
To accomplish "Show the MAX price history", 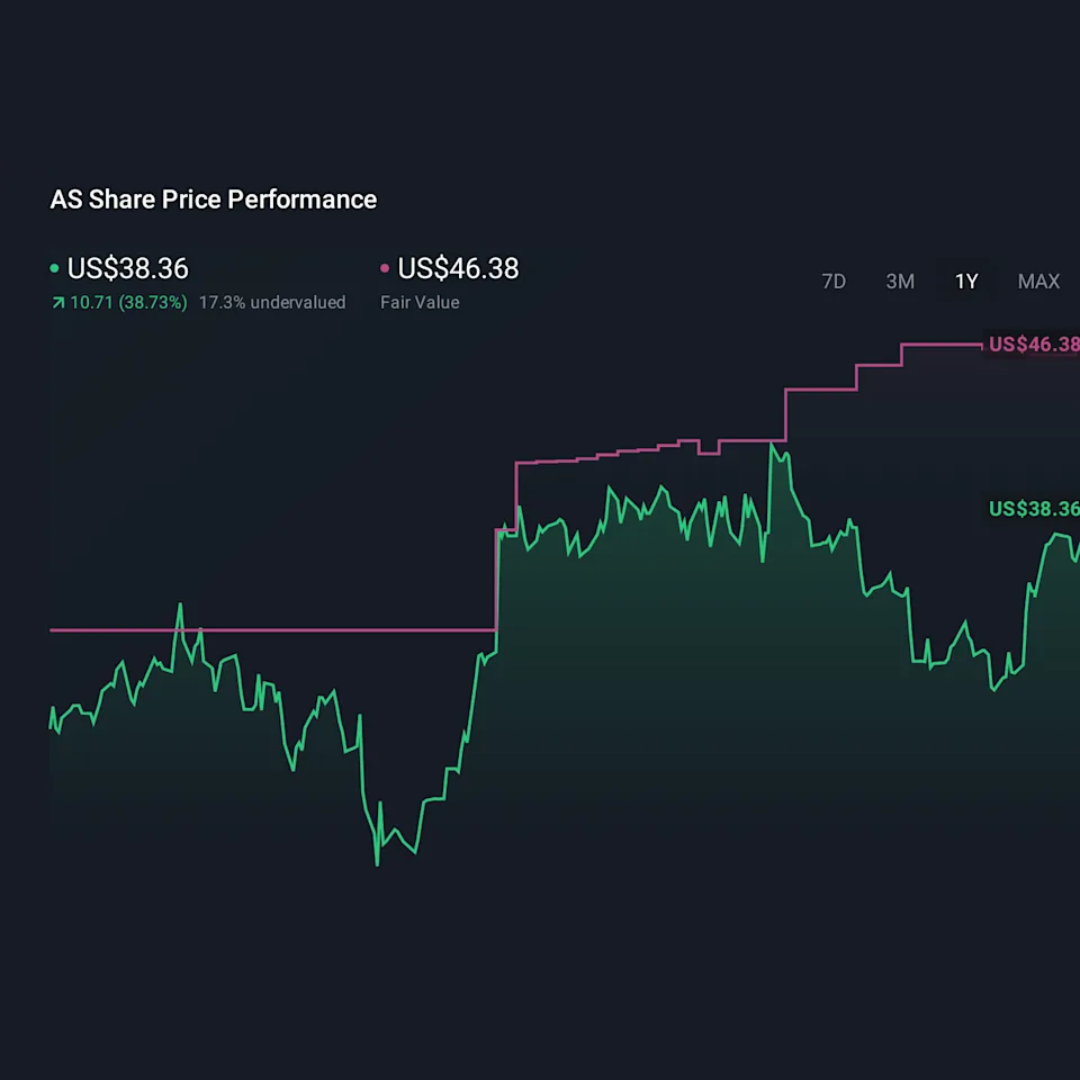I will coord(1038,282).
